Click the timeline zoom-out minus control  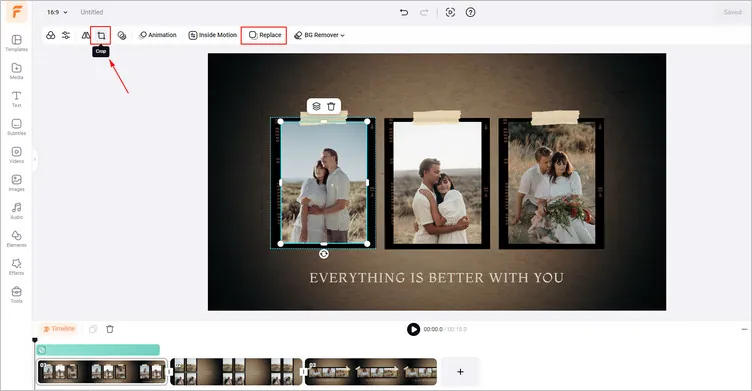click(x=744, y=330)
